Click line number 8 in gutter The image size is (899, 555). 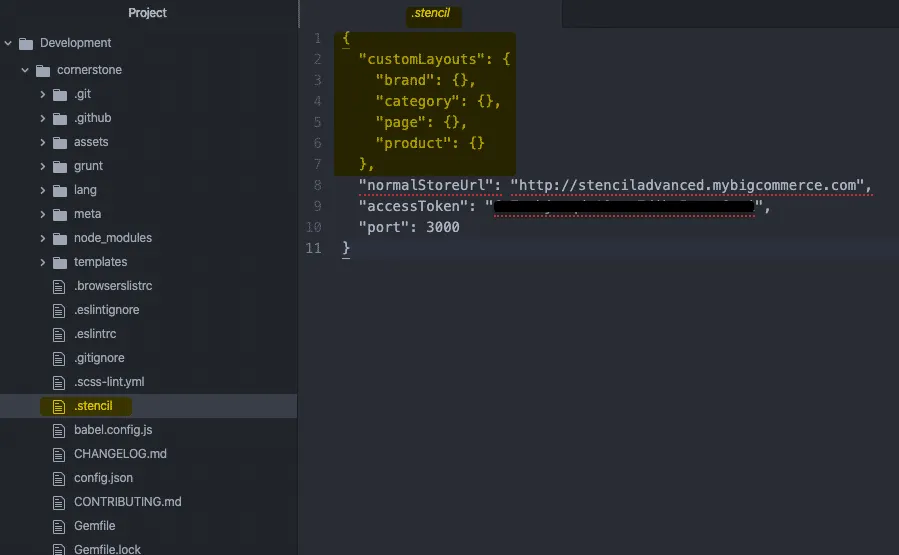click(x=318, y=185)
